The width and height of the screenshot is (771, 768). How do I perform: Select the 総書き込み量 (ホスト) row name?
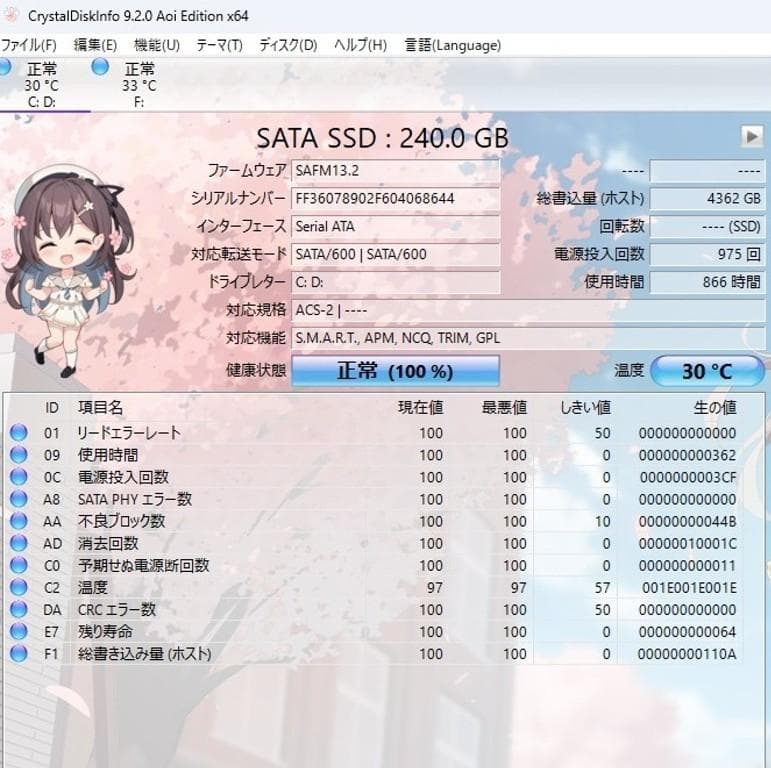click(x=145, y=654)
